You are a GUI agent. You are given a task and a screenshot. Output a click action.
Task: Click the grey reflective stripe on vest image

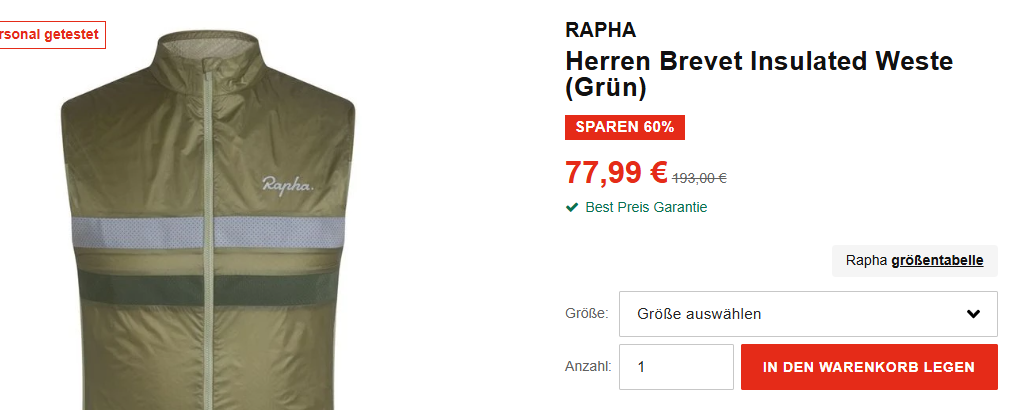click(x=208, y=232)
